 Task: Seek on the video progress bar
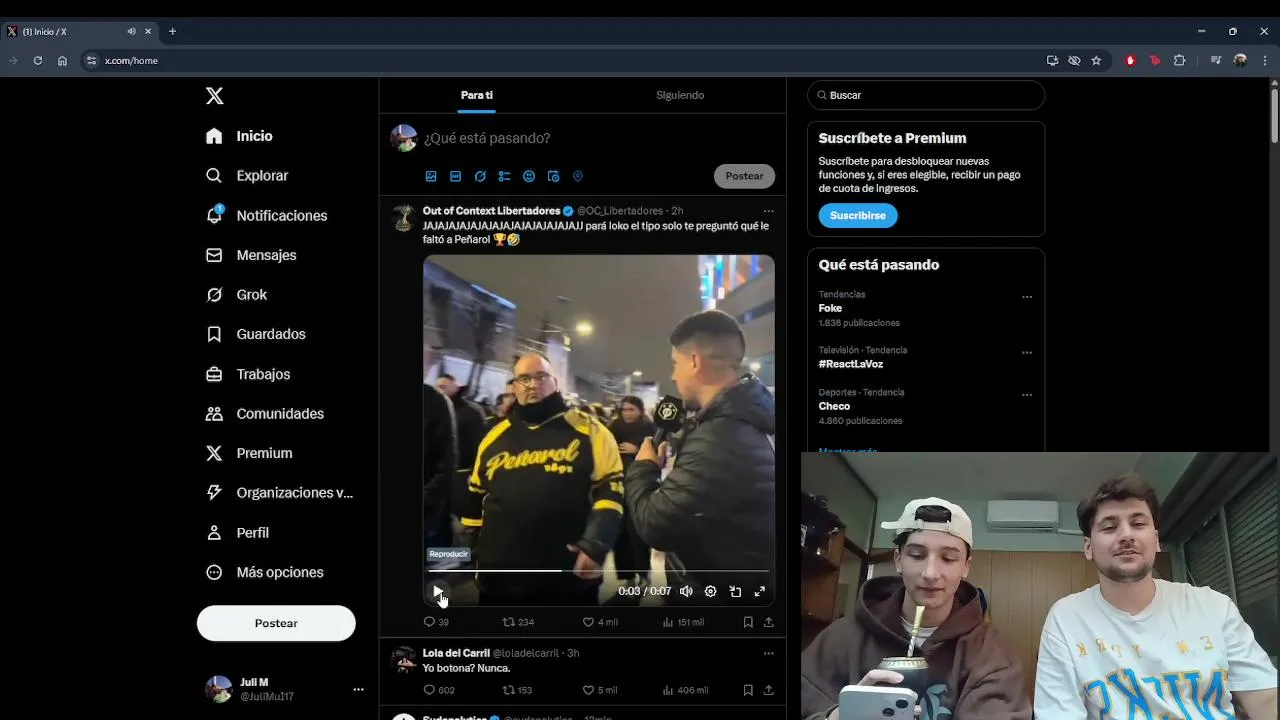click(x=598, y=571)
